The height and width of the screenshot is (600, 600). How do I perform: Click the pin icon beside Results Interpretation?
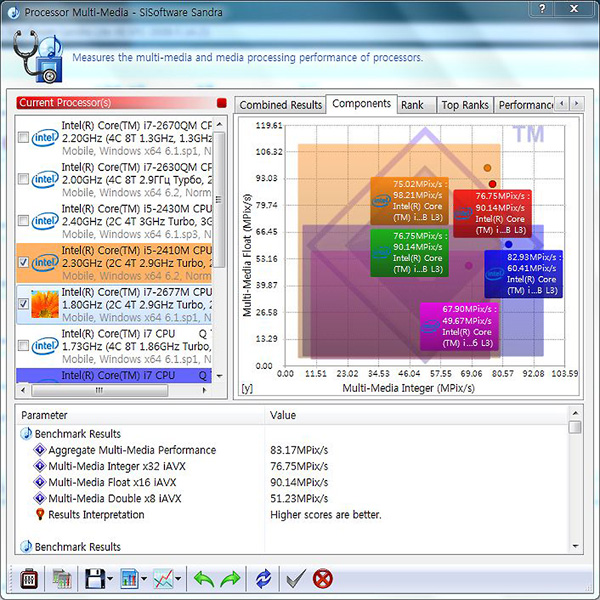(40, 514)
